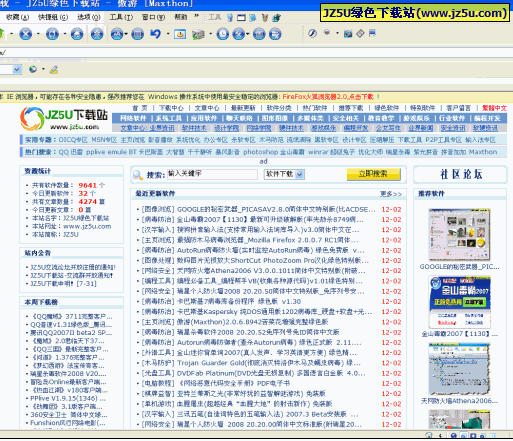This screenshot has width=513, height=441.
Task: Open the 社区论坛 banner
Action: coord(461,174)
